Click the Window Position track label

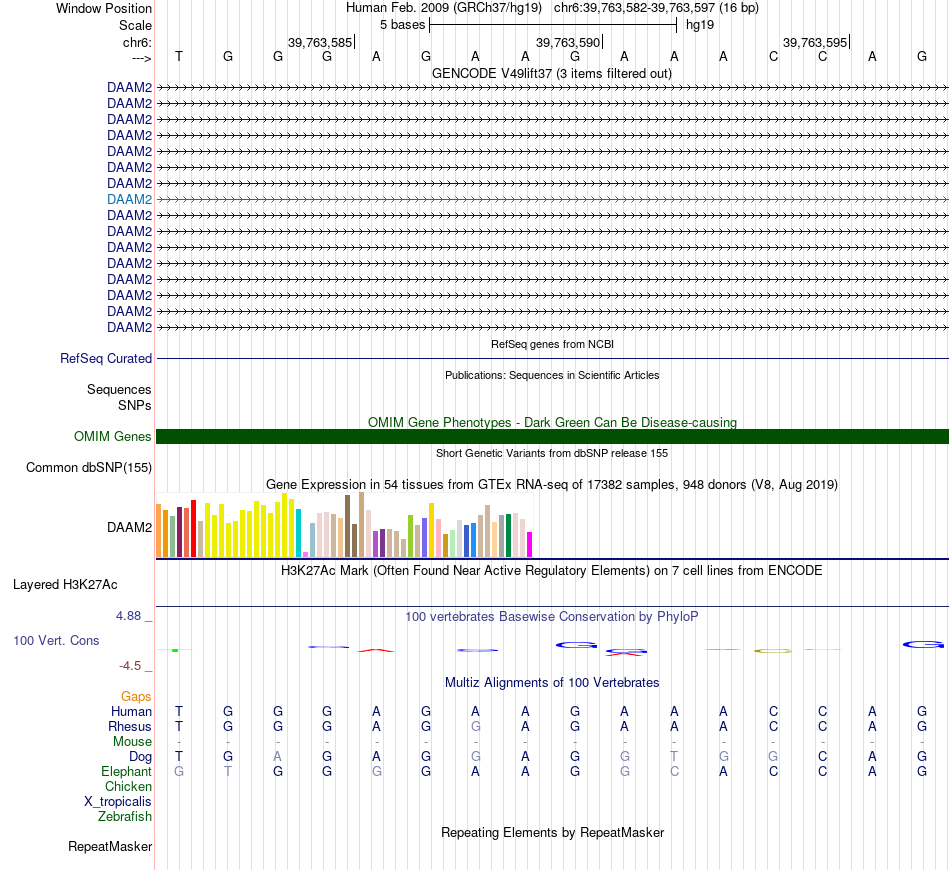(x=104, y=8)
